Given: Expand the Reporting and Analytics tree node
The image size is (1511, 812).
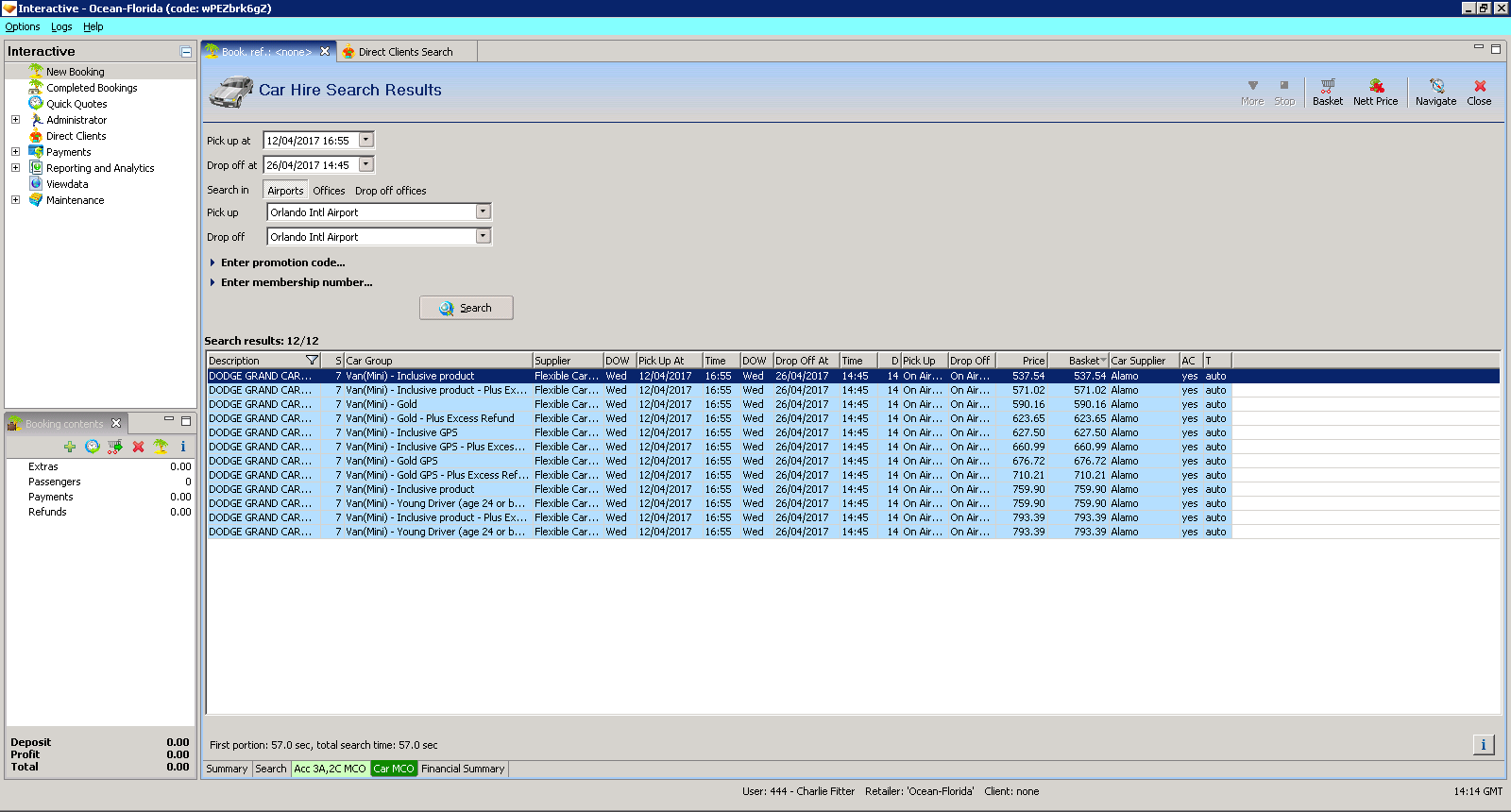Looking at the screenshot, I should 15,168.
